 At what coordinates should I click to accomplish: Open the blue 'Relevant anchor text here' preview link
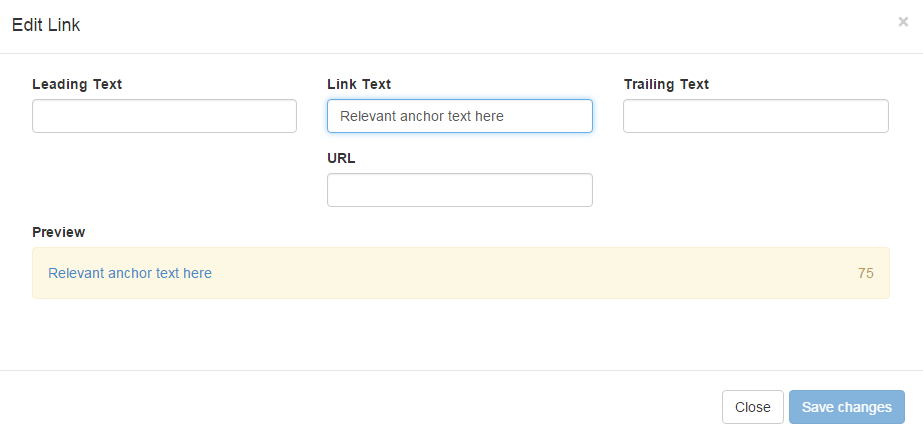tap(130, 273)
